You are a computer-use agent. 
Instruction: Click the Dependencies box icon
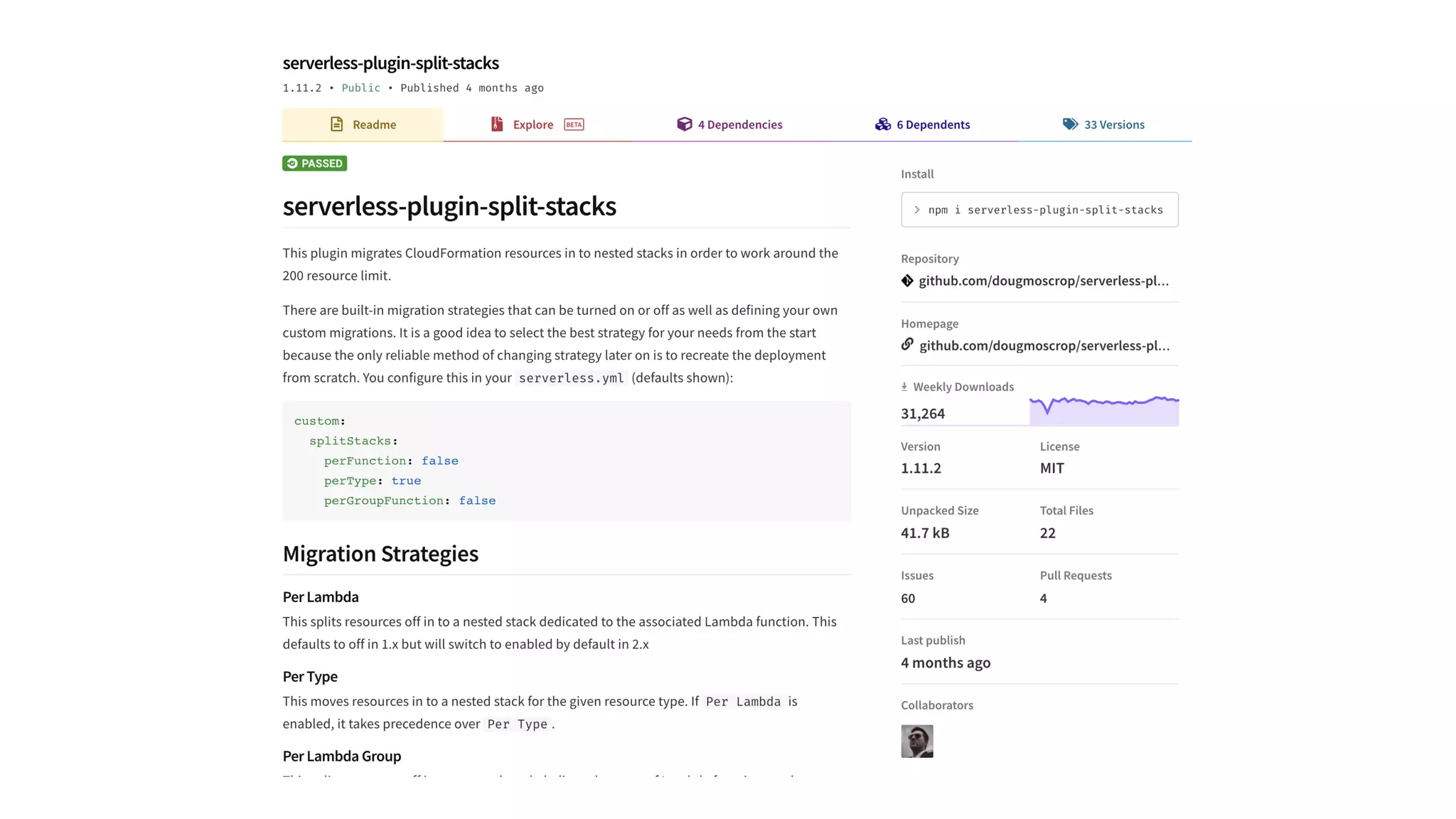coord(684,124)
